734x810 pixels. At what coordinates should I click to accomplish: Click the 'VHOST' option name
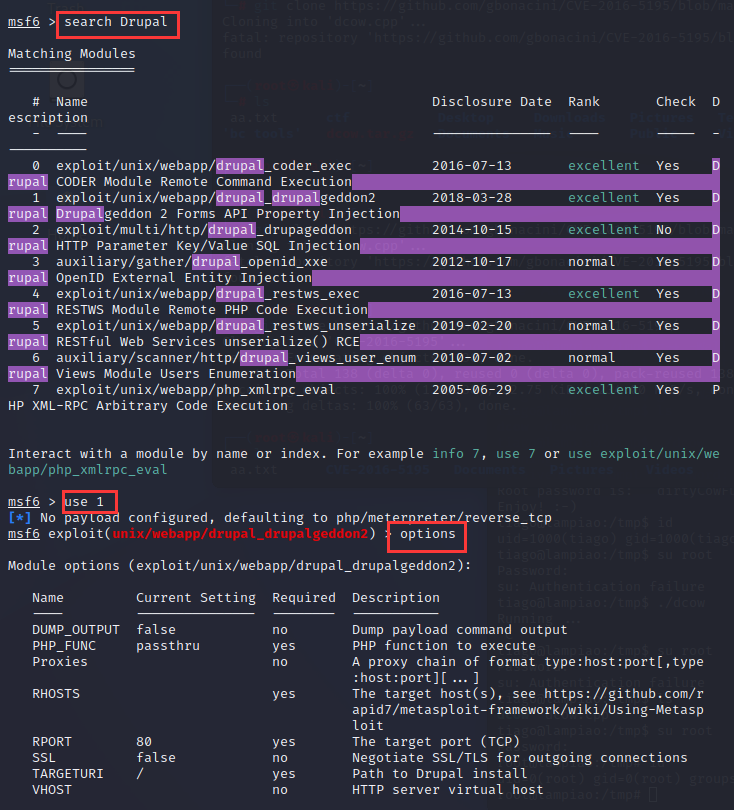(52, 790)
